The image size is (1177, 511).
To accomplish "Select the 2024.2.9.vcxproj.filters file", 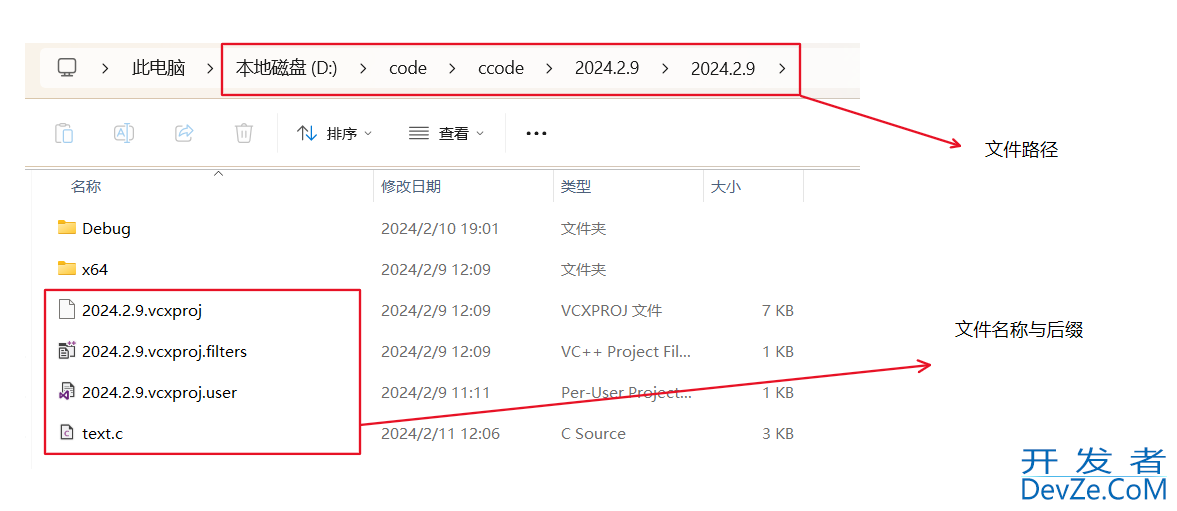I will point(164,351).
